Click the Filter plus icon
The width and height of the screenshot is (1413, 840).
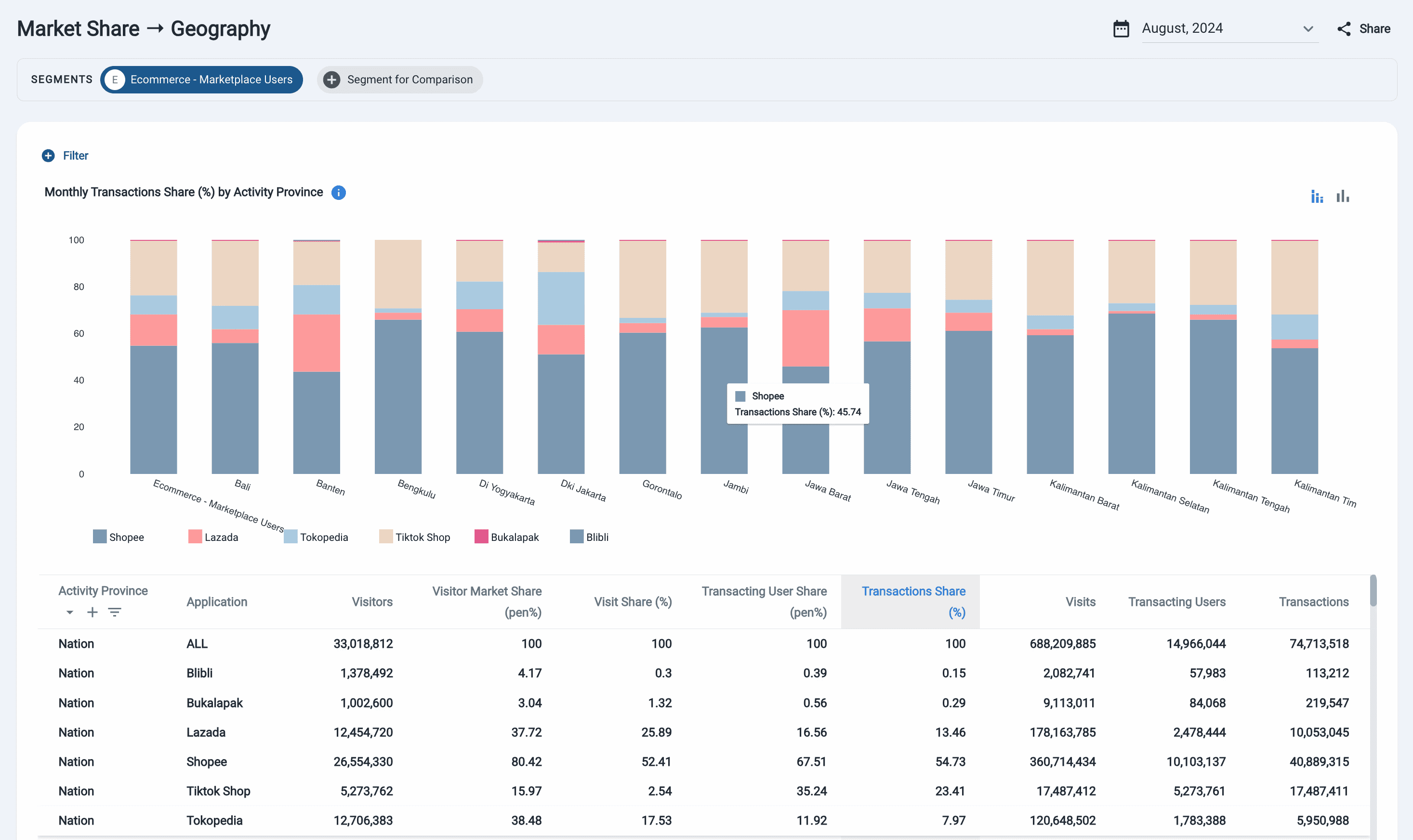[48, 156]
